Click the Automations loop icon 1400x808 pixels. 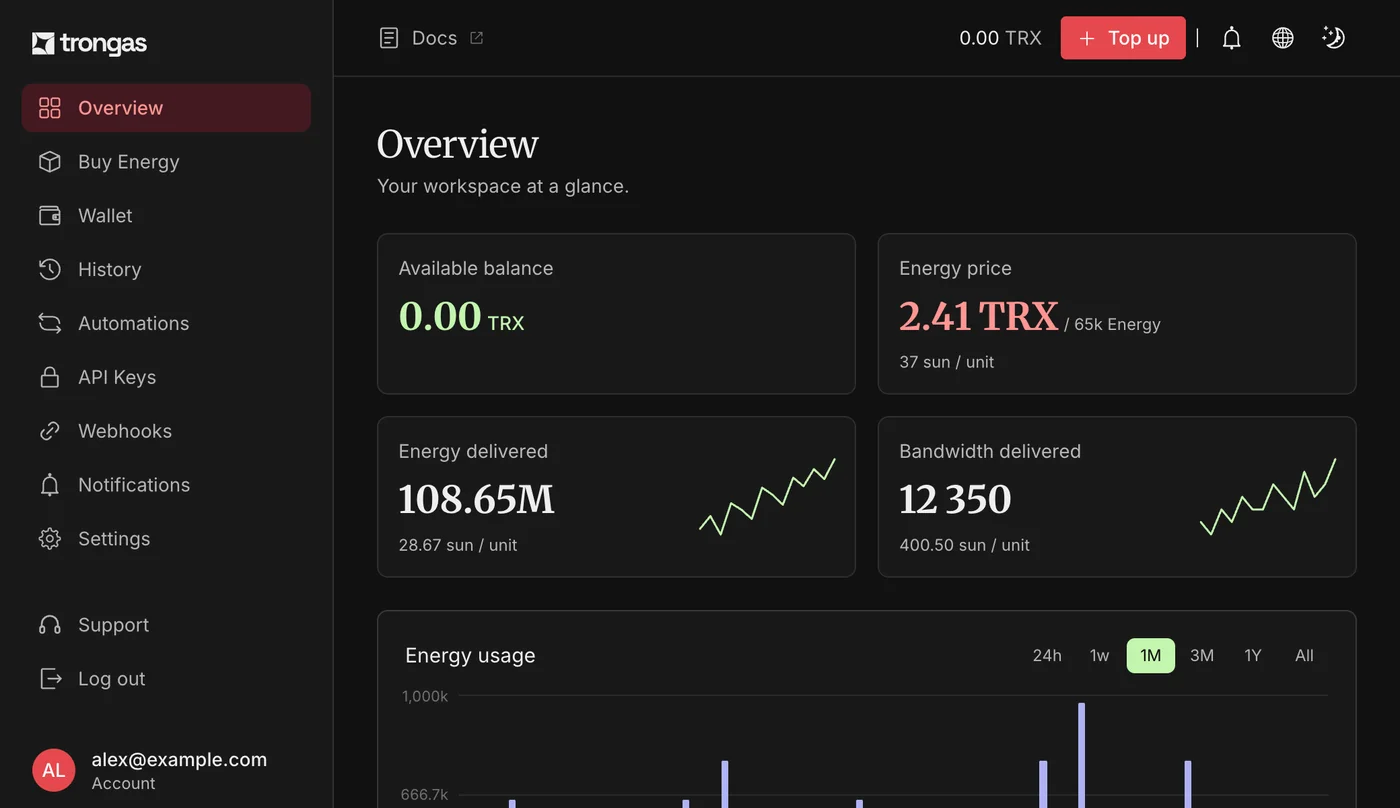click(50, 323)
